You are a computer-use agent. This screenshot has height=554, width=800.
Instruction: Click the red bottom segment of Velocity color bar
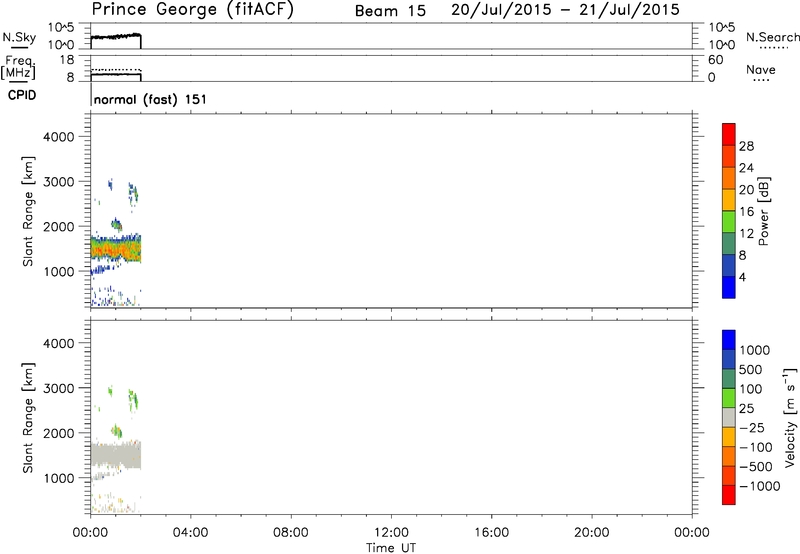[729, 495]
